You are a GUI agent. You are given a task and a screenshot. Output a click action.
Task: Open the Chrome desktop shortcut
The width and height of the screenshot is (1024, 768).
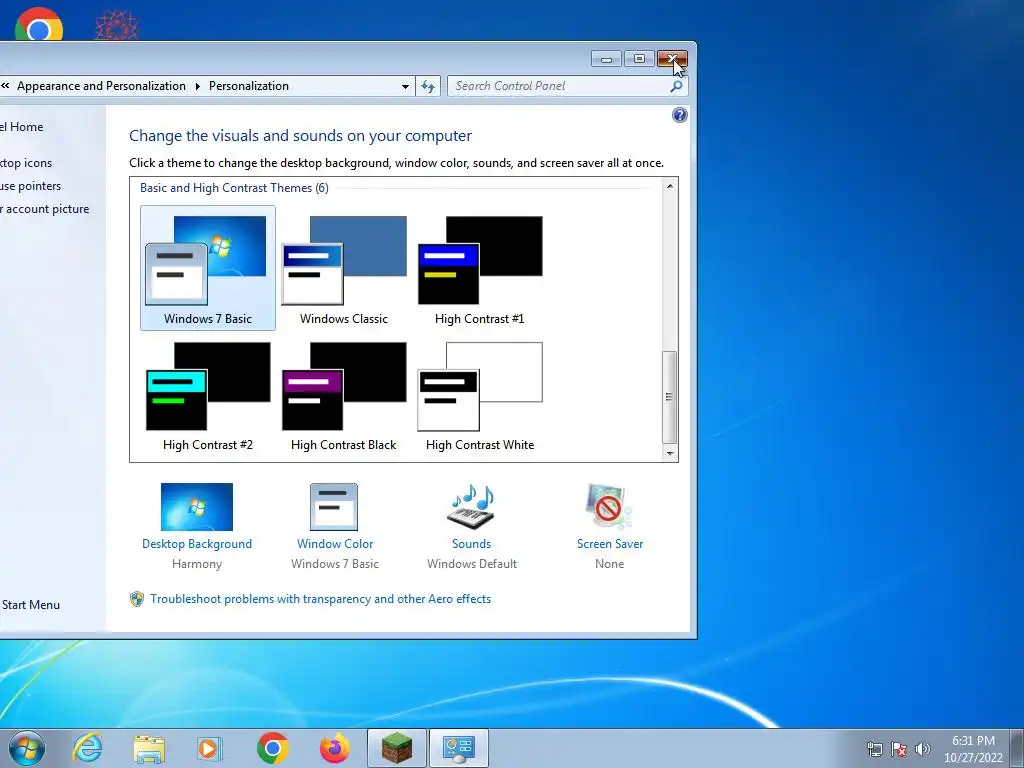pos(39,24)
